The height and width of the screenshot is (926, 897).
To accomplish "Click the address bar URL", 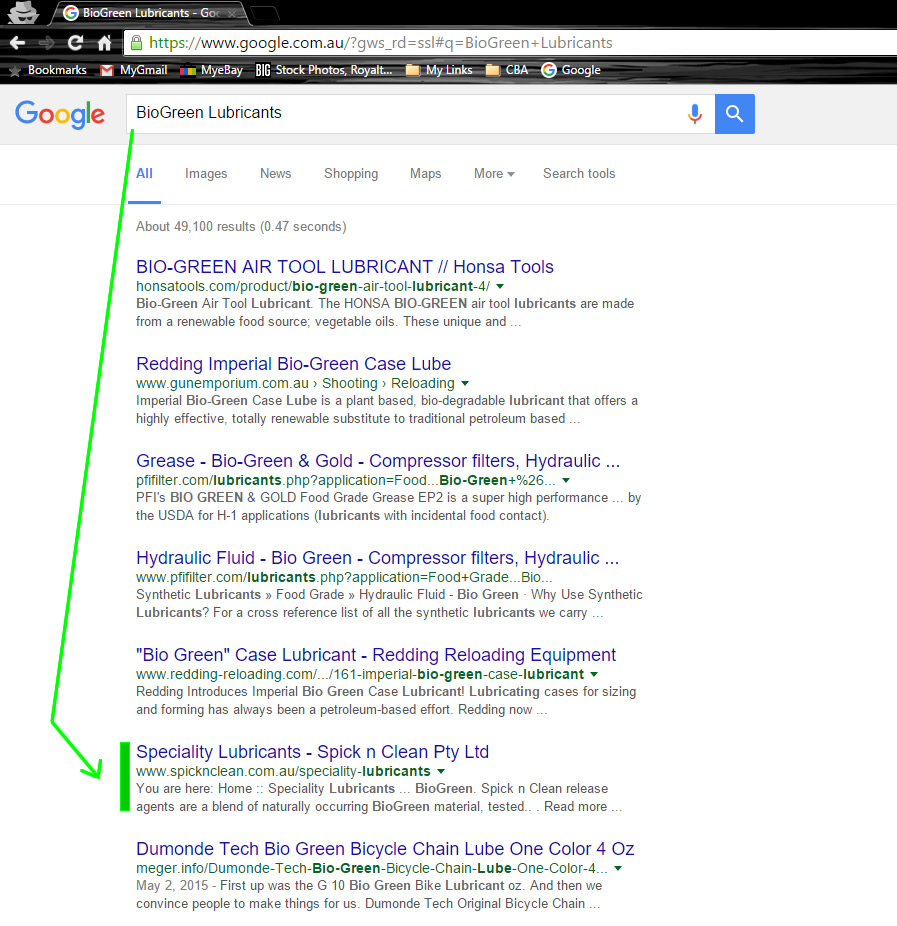I will 381,43.
